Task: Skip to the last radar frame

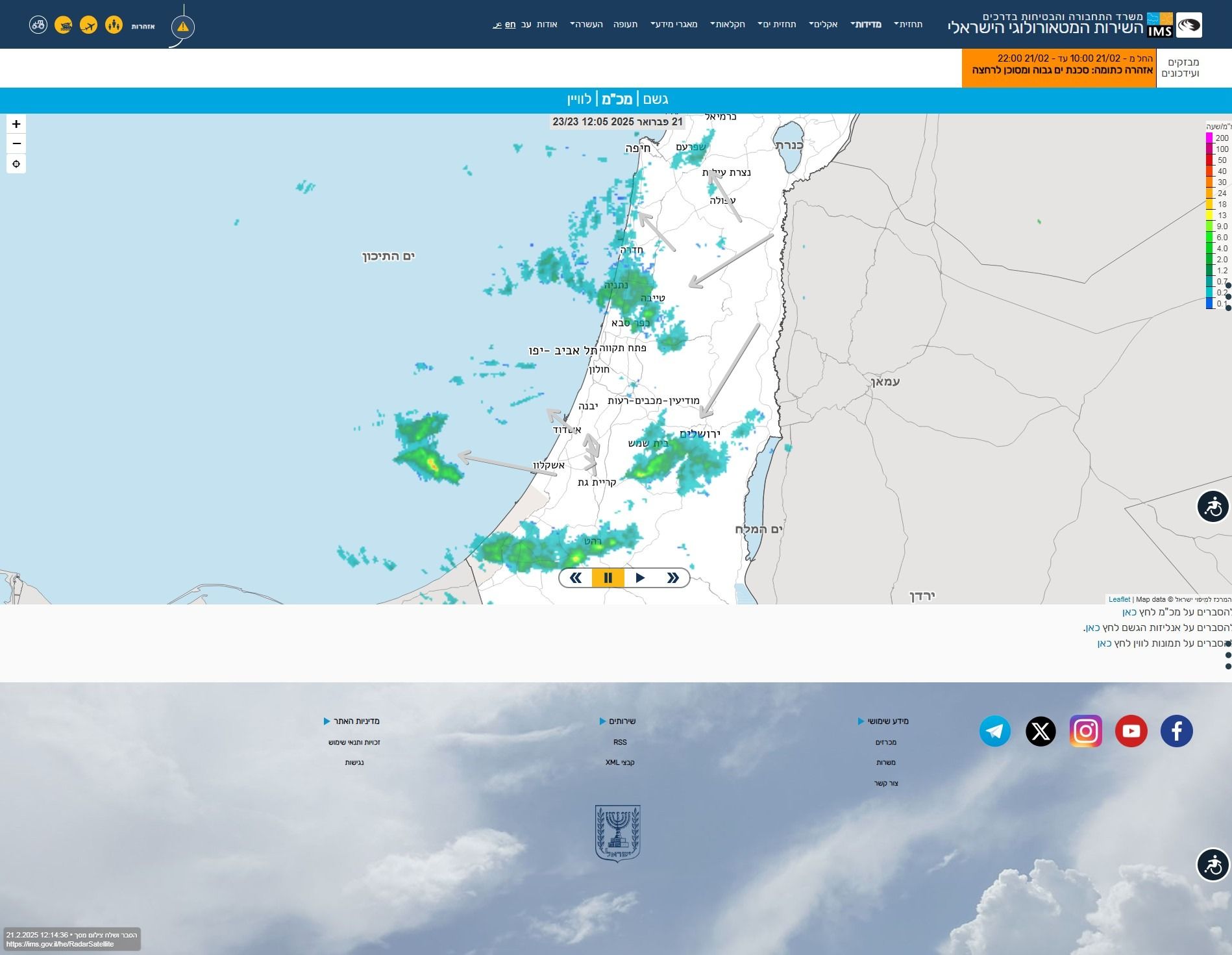Action: pyautogui.click(x=672, y=578)
